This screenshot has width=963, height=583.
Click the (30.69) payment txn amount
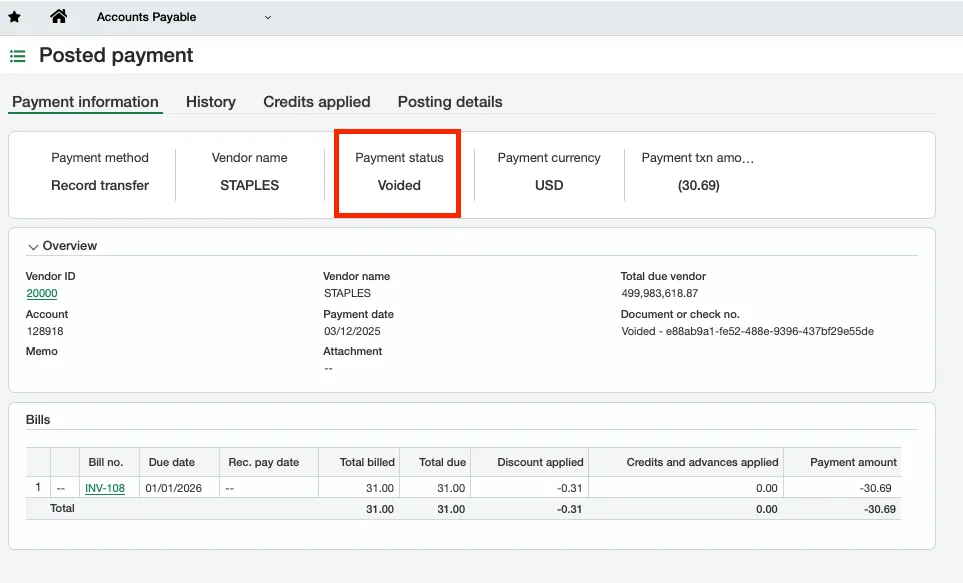[x=699, y=186]
